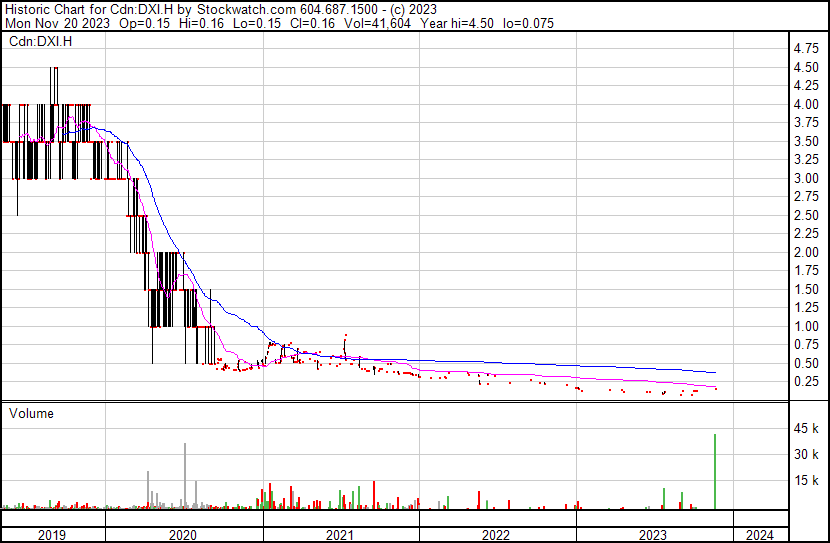Click the 2019 year label on time axis
Screen dimensions: 830x543
click(52, 535)
